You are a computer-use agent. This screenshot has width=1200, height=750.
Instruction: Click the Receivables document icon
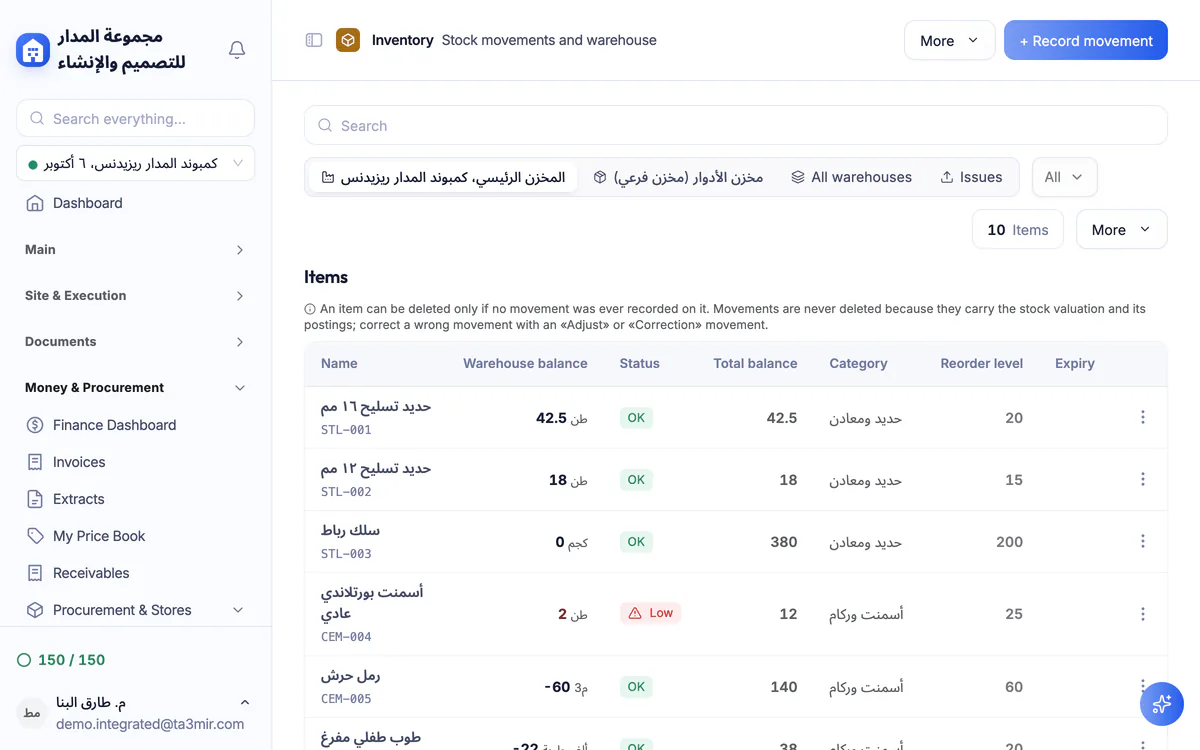35,573
